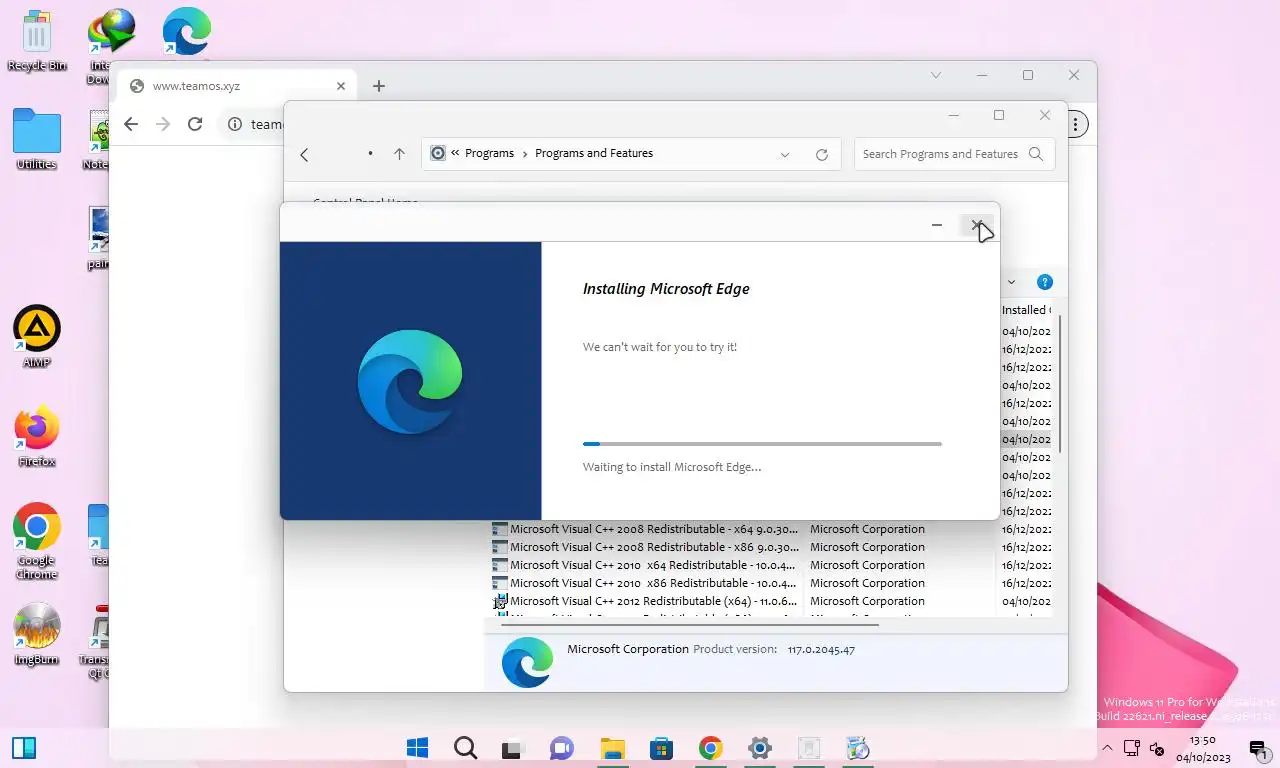Go back in the Control Panel window
The image size is (1280, 768).
coord(305,154)
